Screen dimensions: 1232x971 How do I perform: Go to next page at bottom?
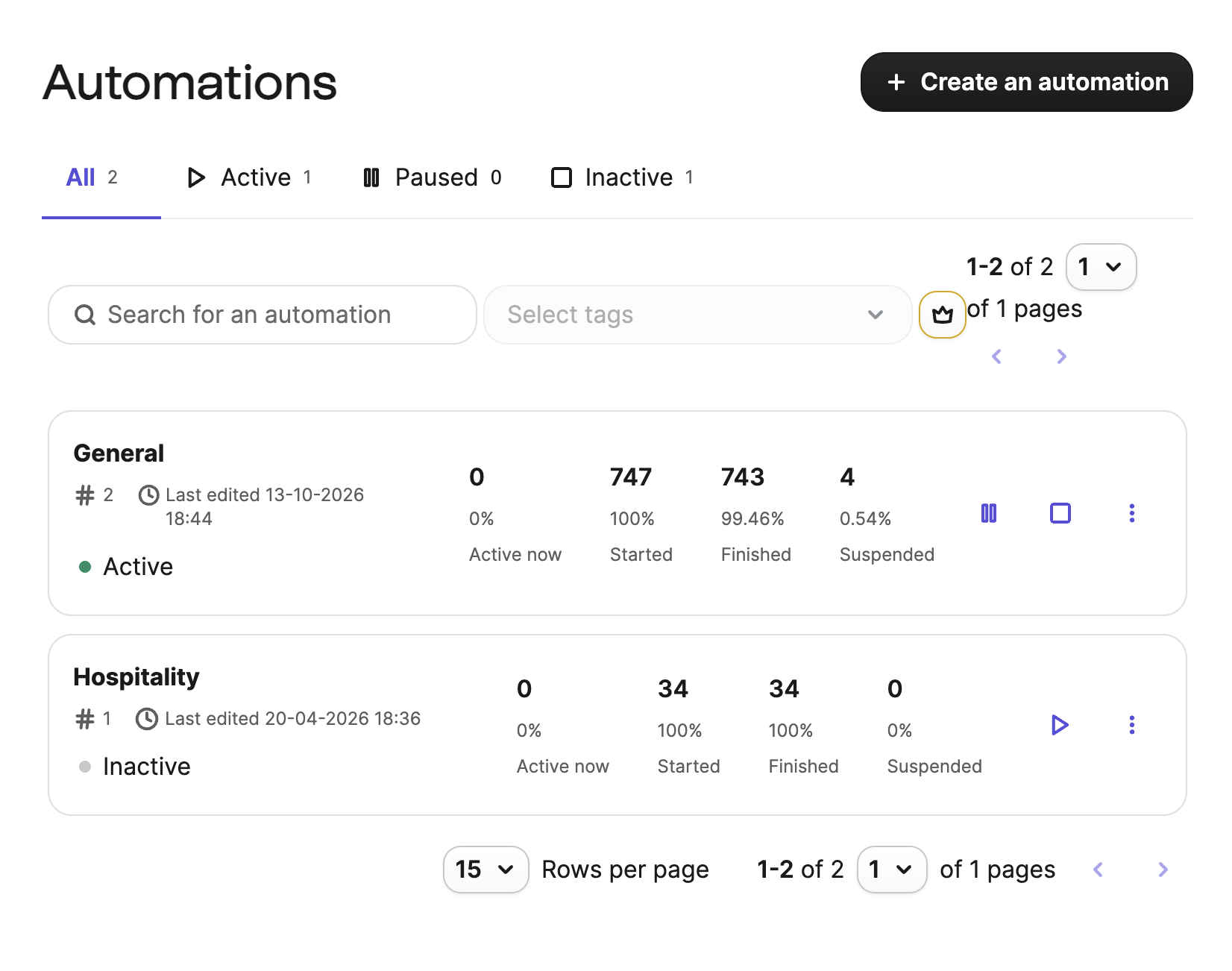[1163, 870]
